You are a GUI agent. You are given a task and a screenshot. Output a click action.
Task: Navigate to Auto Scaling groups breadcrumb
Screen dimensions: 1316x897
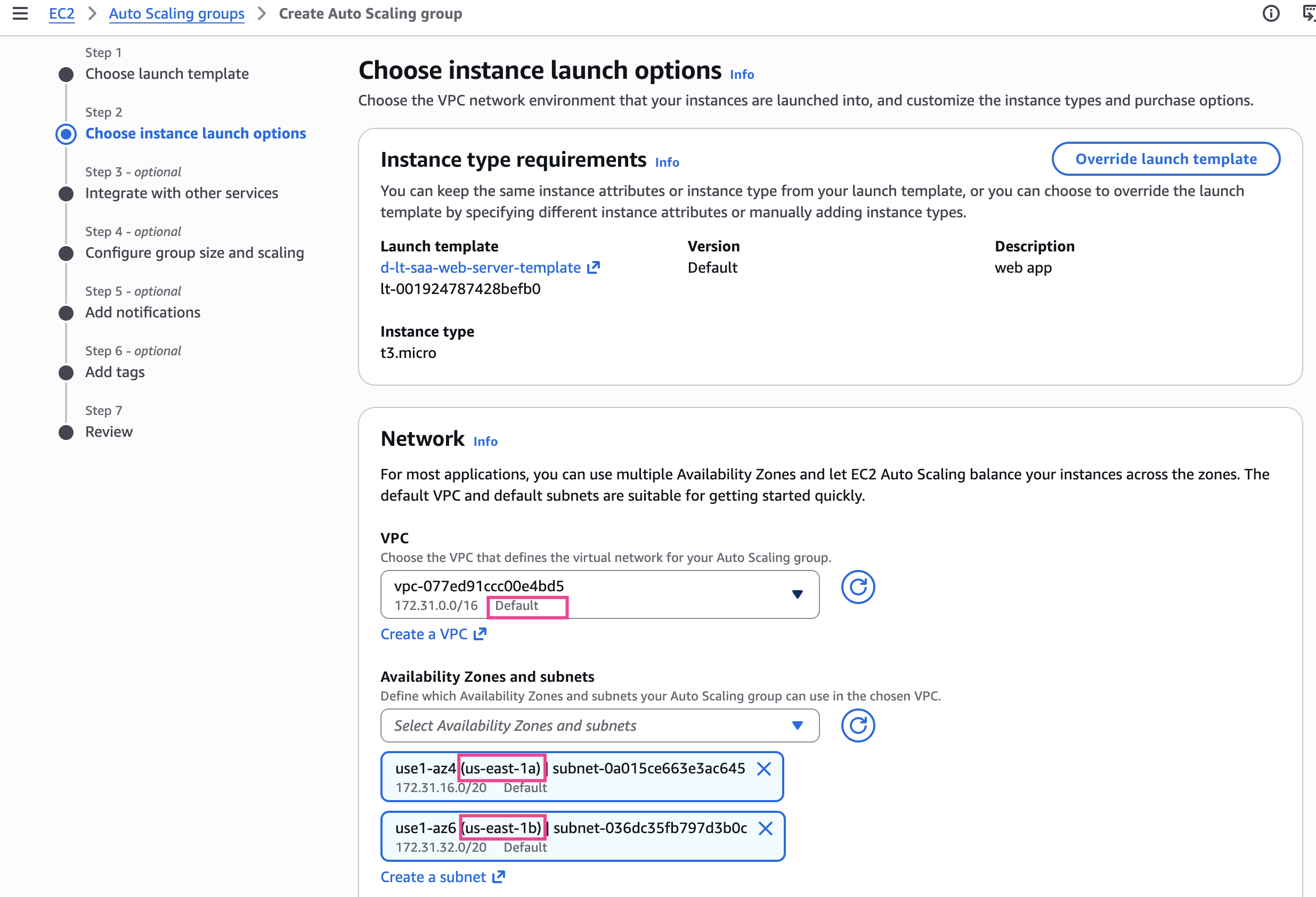coord(176,14)
